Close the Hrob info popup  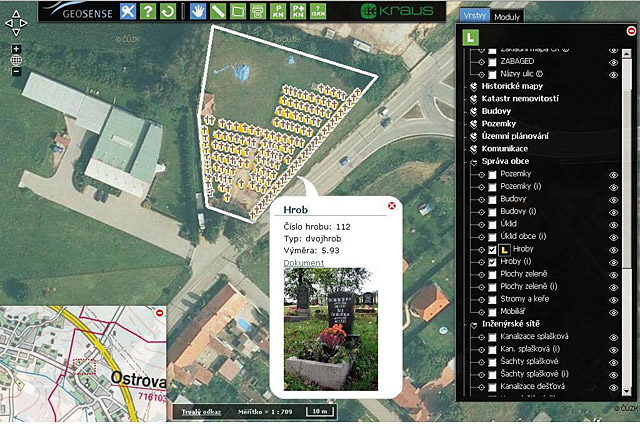click(392, 205)
